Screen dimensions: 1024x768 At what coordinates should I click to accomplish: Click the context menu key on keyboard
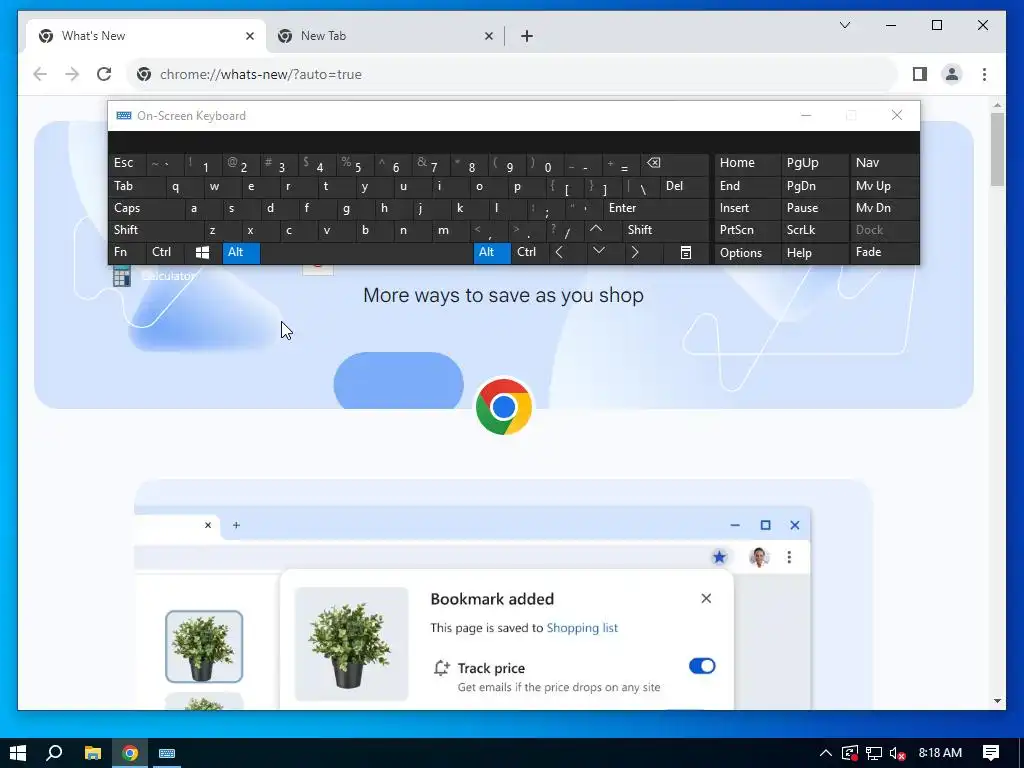tap(686, 253)
